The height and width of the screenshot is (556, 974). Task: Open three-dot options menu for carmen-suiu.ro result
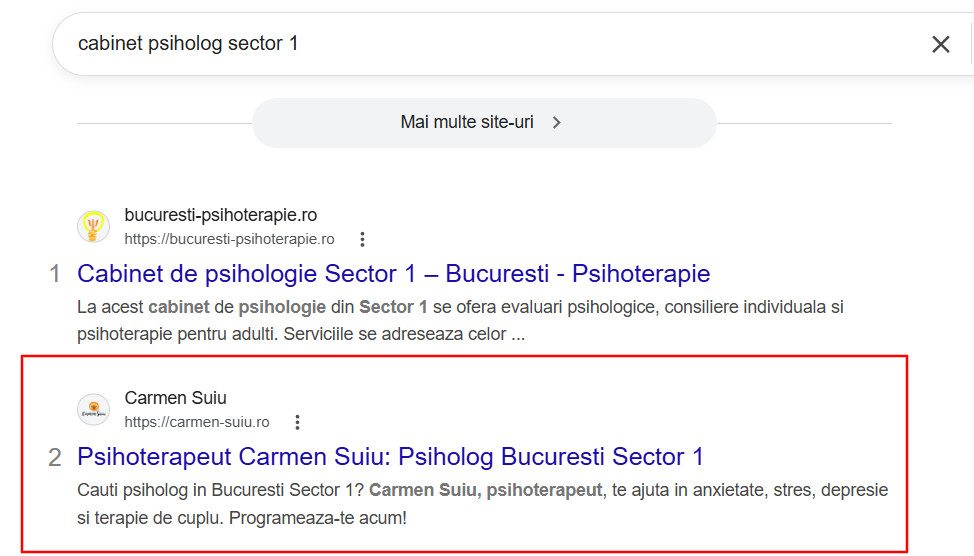pos(298,422)
